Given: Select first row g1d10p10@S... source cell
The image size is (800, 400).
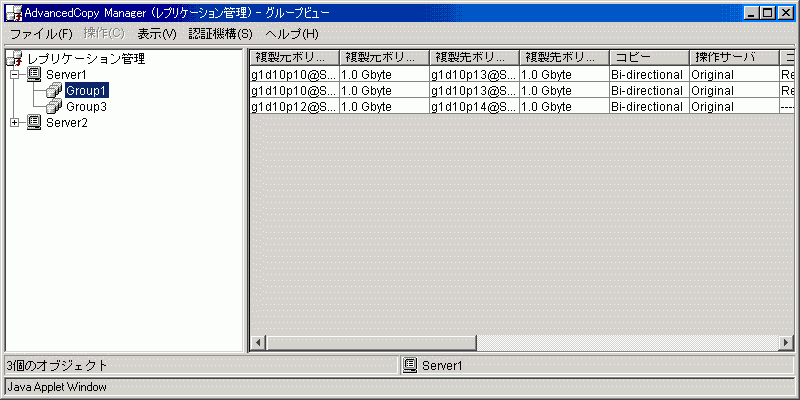Looking at the screenshot, I should pos(294,75).
